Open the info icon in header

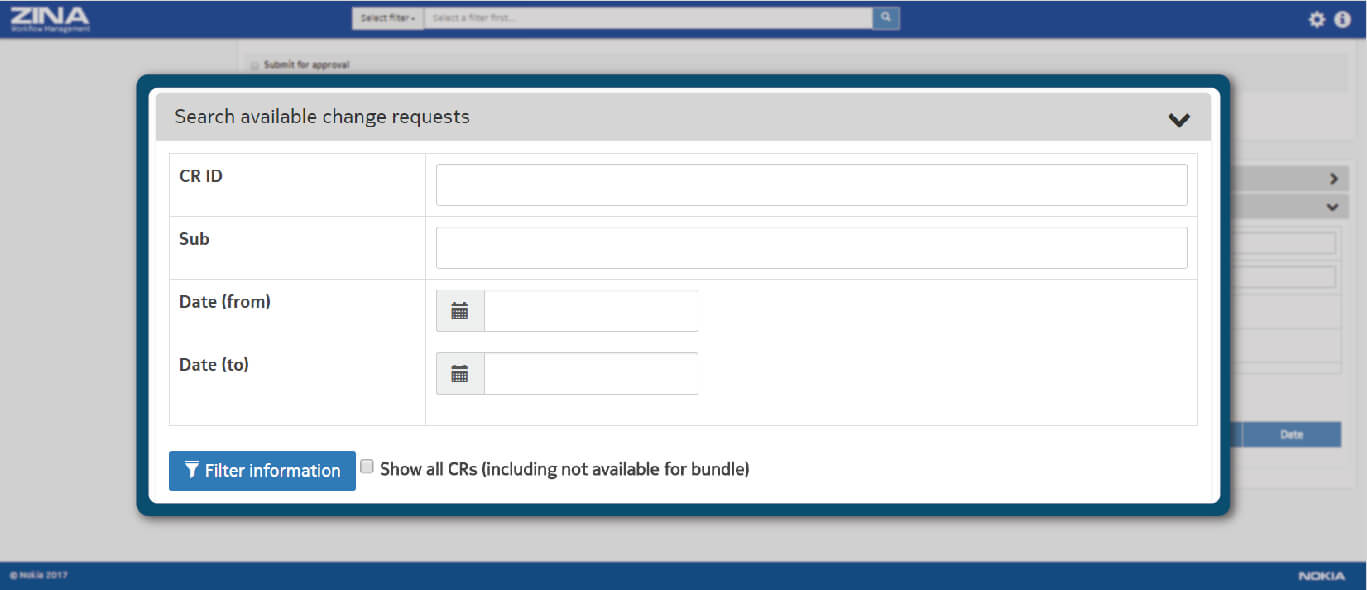tap(1343, 19)
